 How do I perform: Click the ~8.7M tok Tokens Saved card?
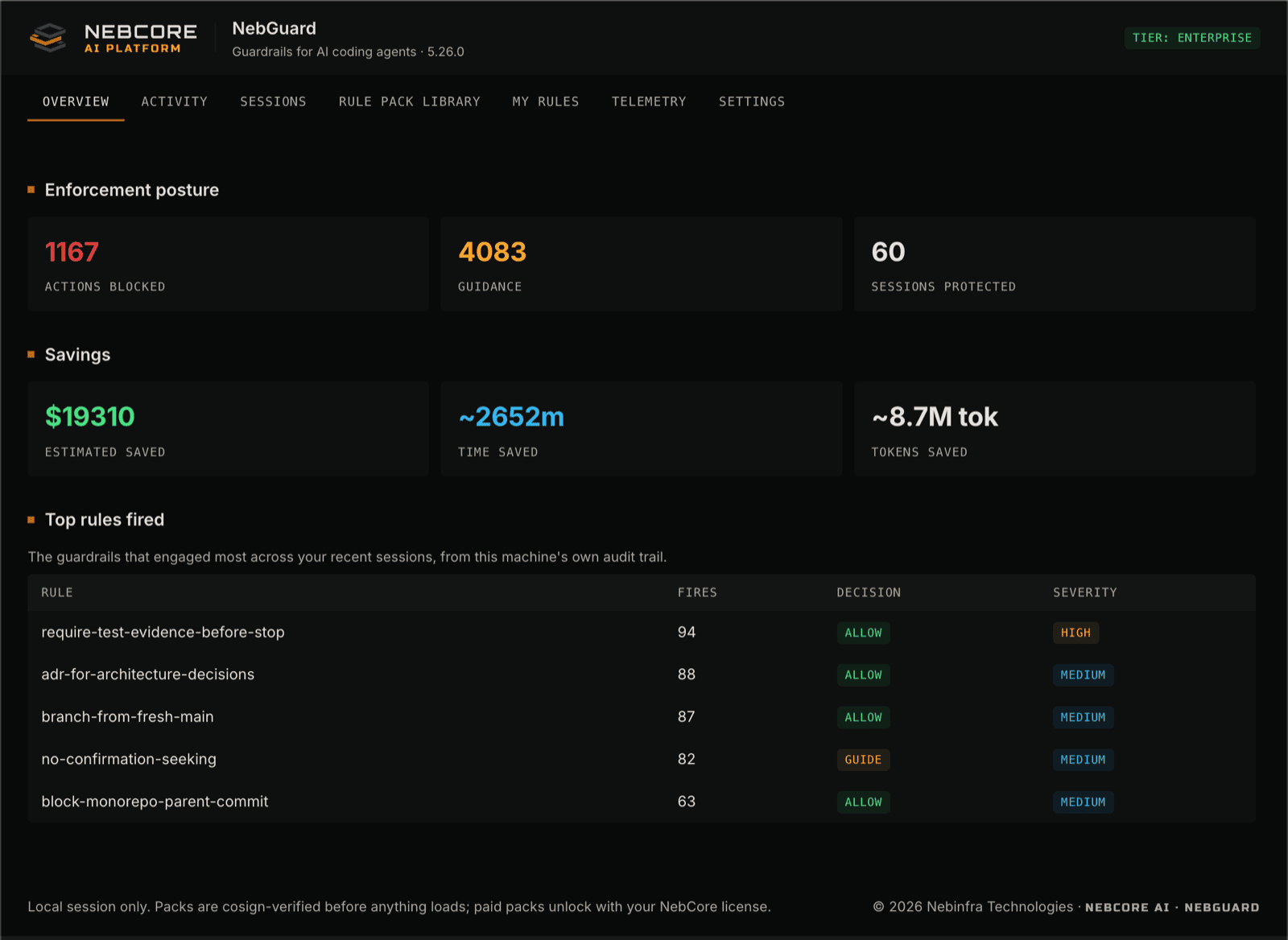1055,429
